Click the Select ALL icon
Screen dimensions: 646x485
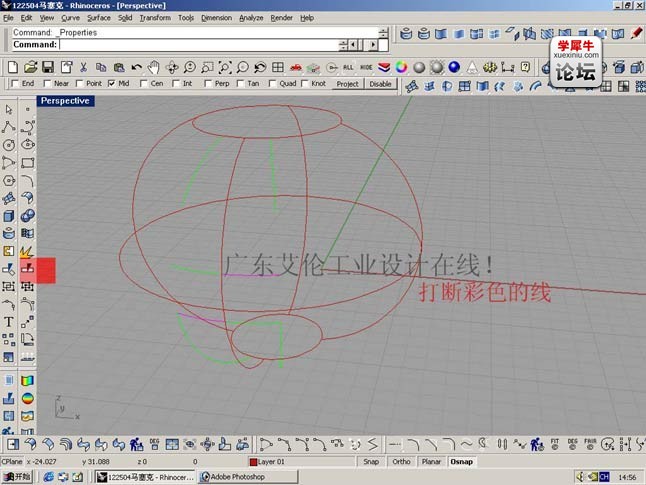348,67
